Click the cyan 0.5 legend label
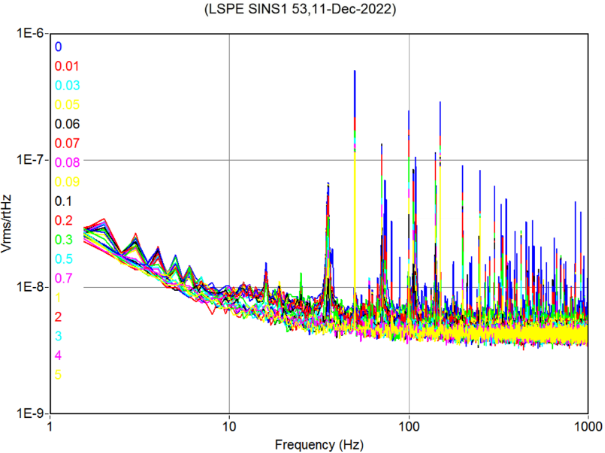 63,259
